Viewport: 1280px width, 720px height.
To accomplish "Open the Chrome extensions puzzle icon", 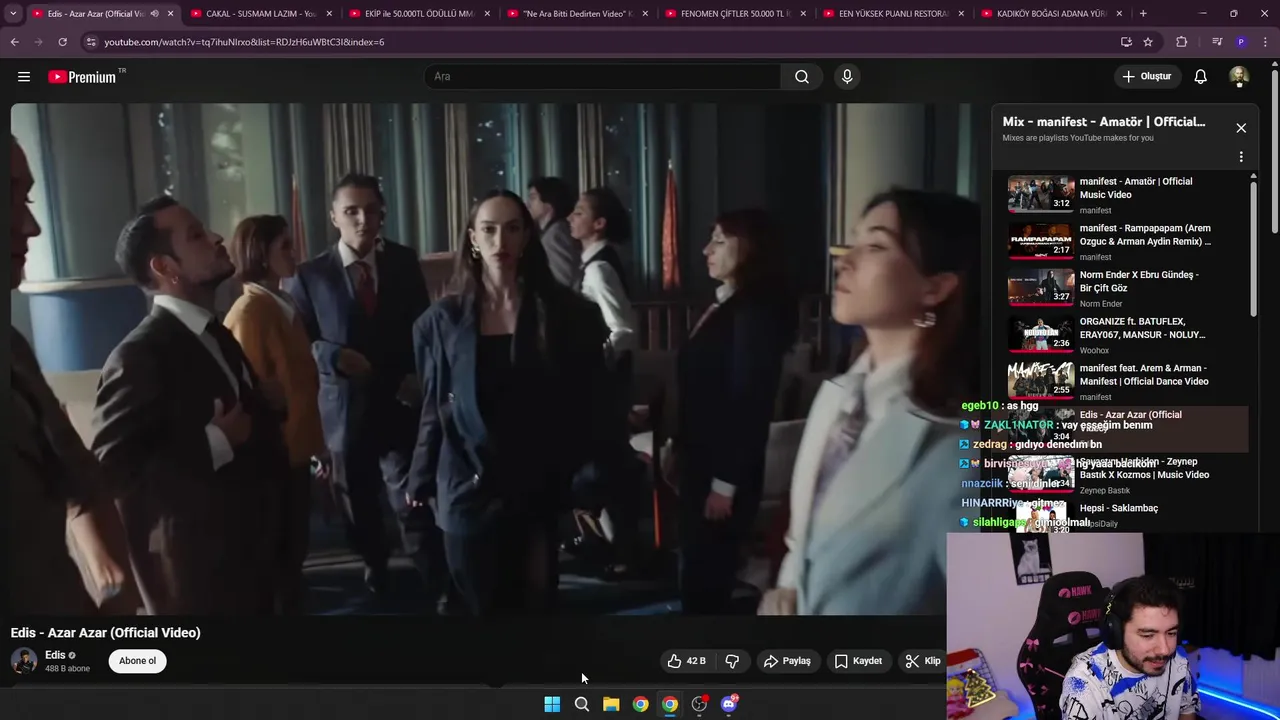I will pos(1182,42).
